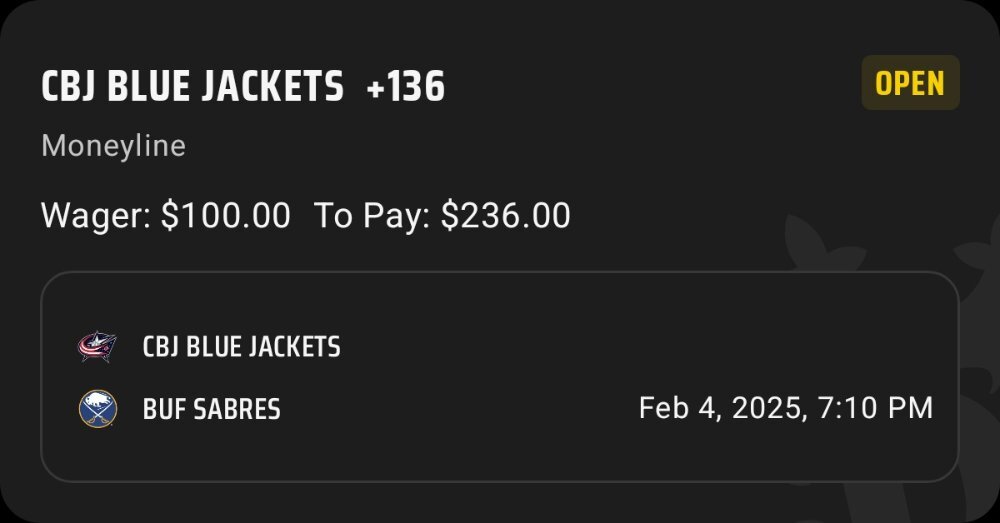Click the 7:10 PM game time
Image resolution: width=1000 pixels, height=523 pixels.
[875, 408]
